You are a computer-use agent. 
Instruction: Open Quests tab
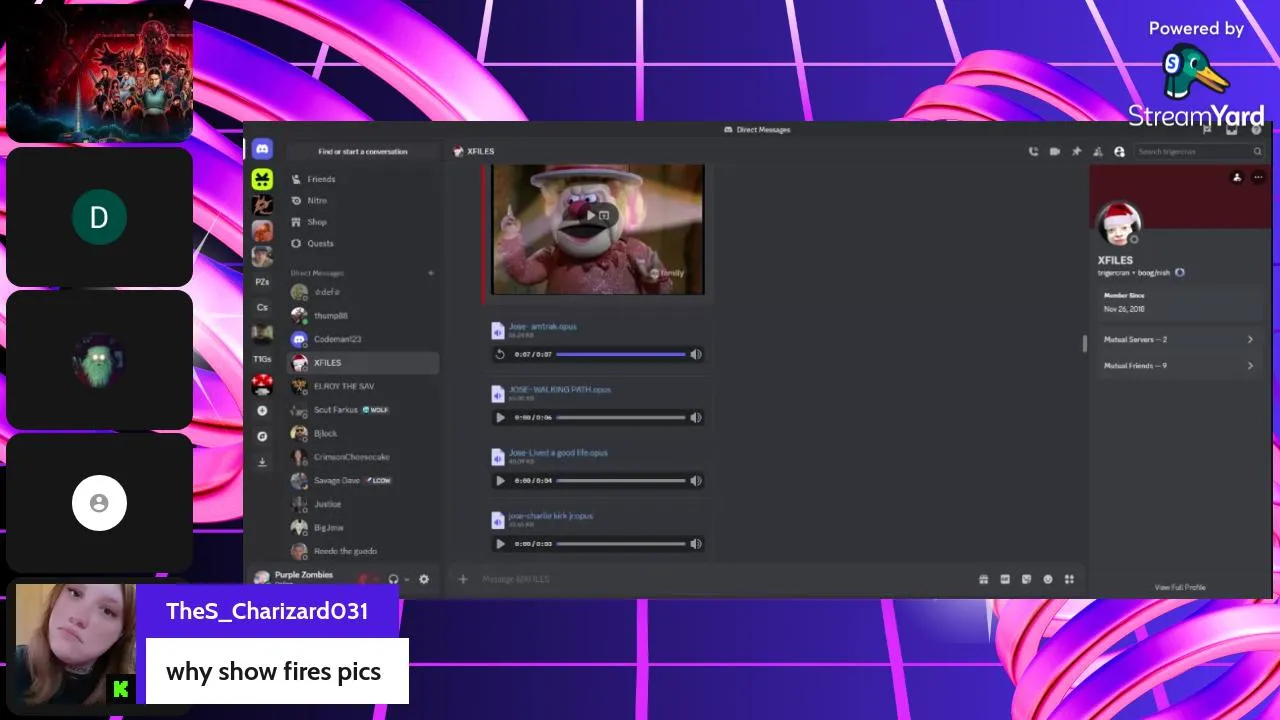pos(363,243)
